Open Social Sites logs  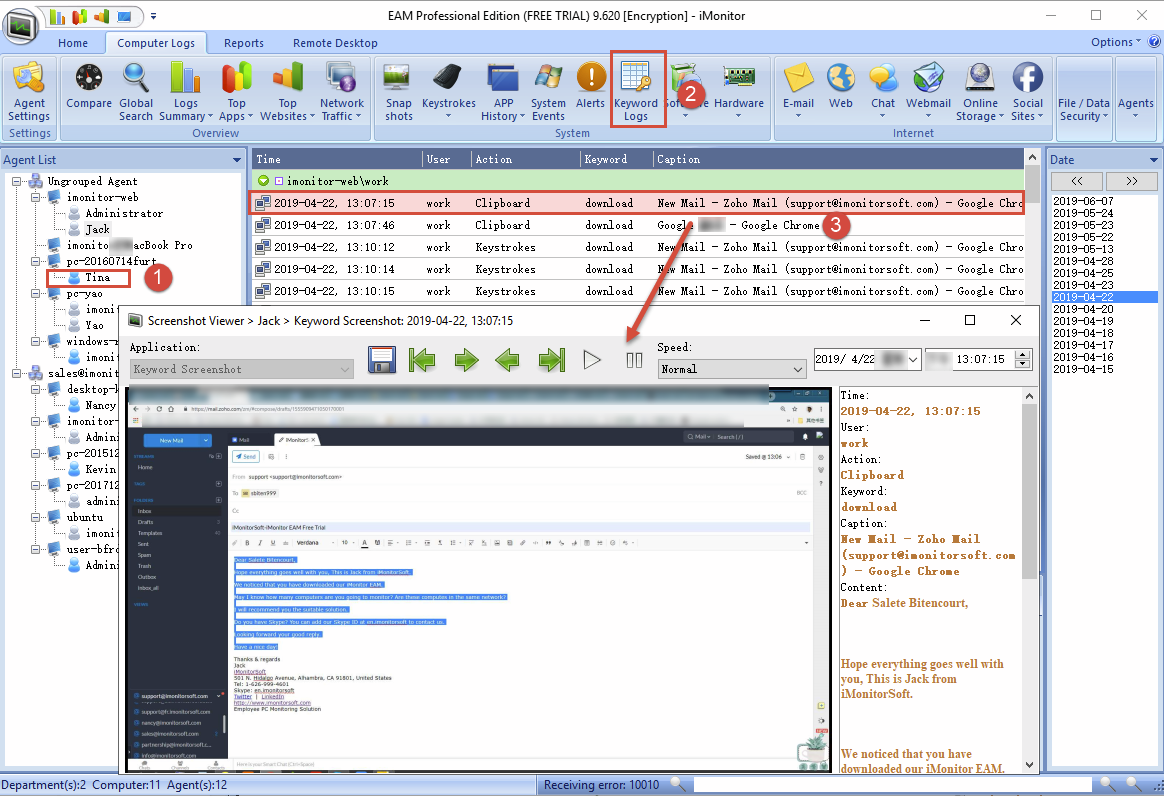(x=1027, y=92)
